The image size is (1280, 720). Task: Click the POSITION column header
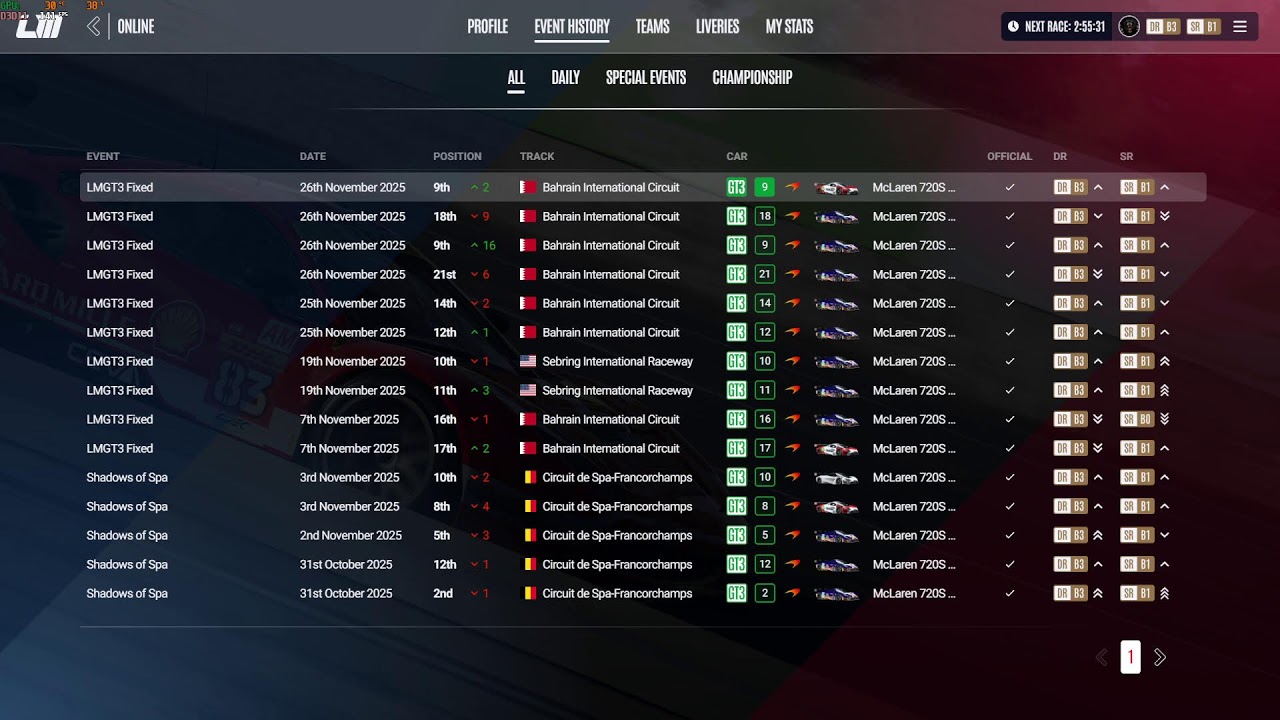457,156
